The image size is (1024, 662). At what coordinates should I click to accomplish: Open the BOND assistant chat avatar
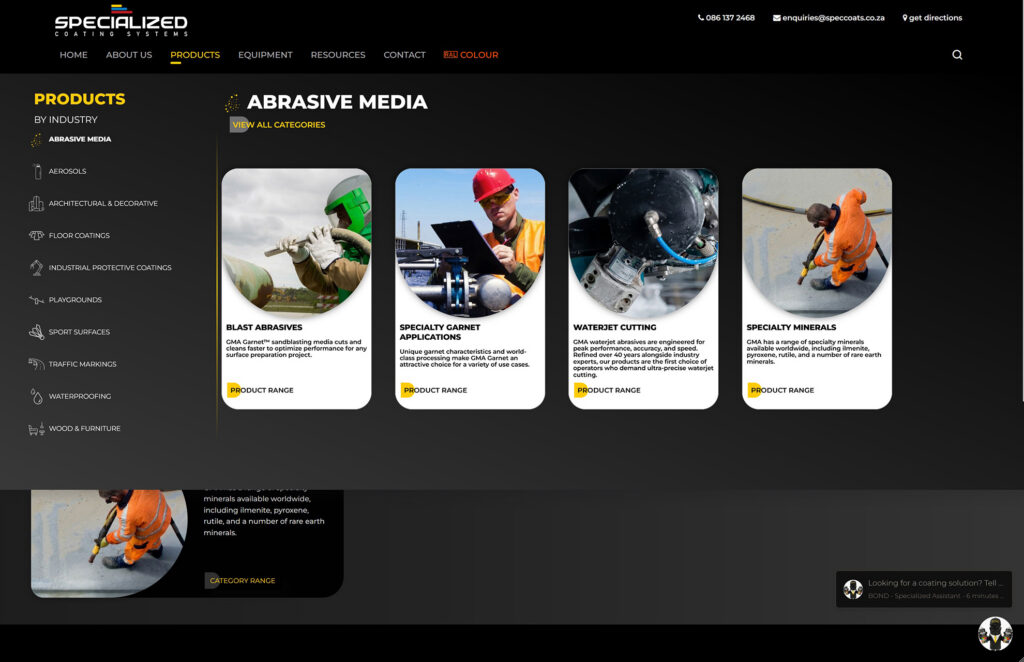pyautogui.click(x=995, y=633)
